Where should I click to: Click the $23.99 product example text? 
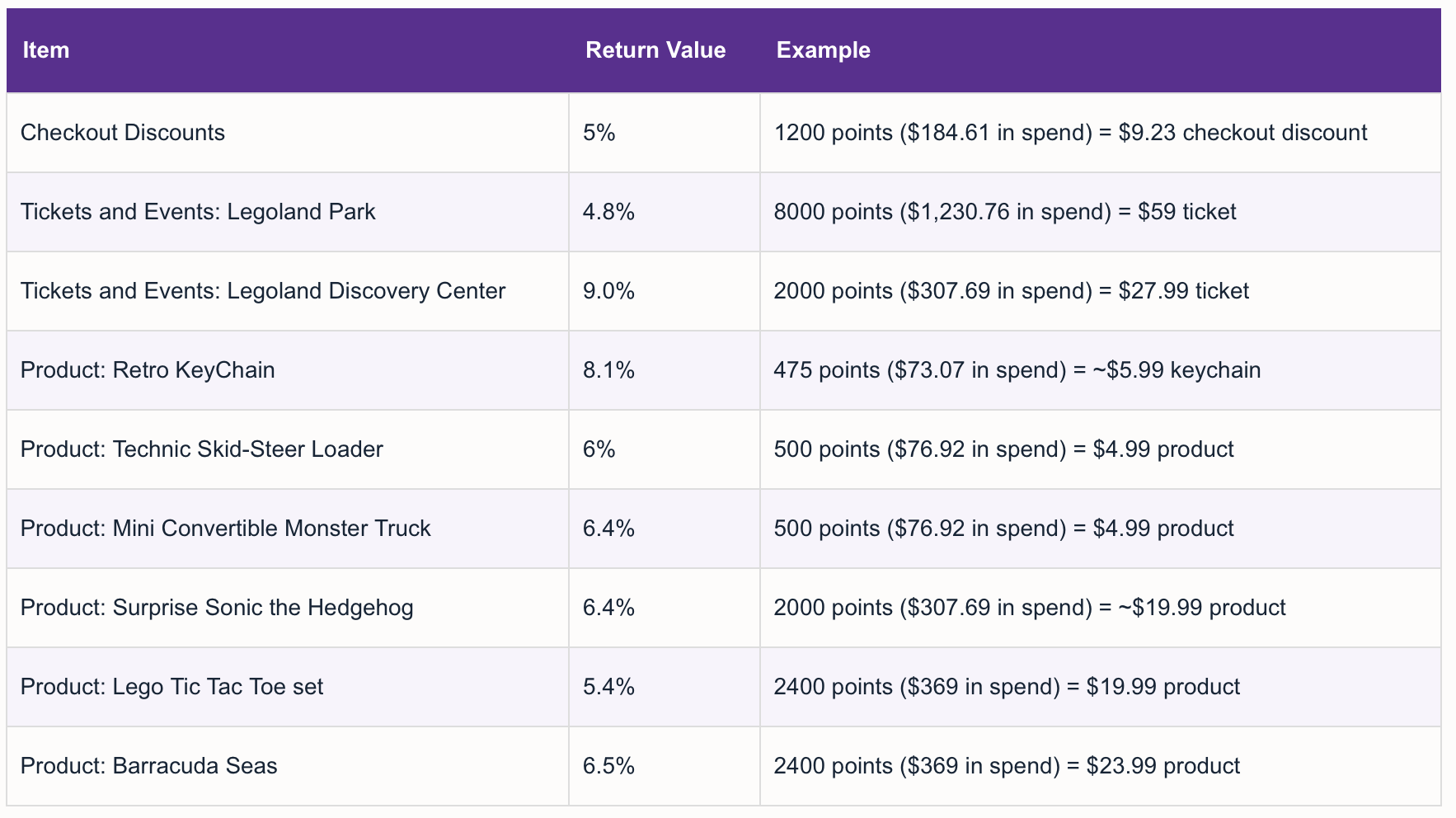pos(1007,766)
